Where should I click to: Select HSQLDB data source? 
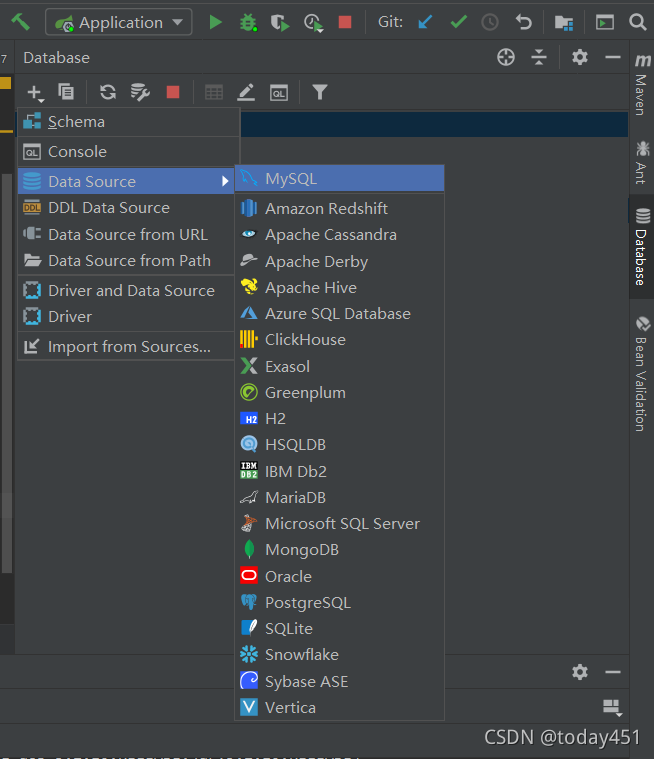(339, 445)
